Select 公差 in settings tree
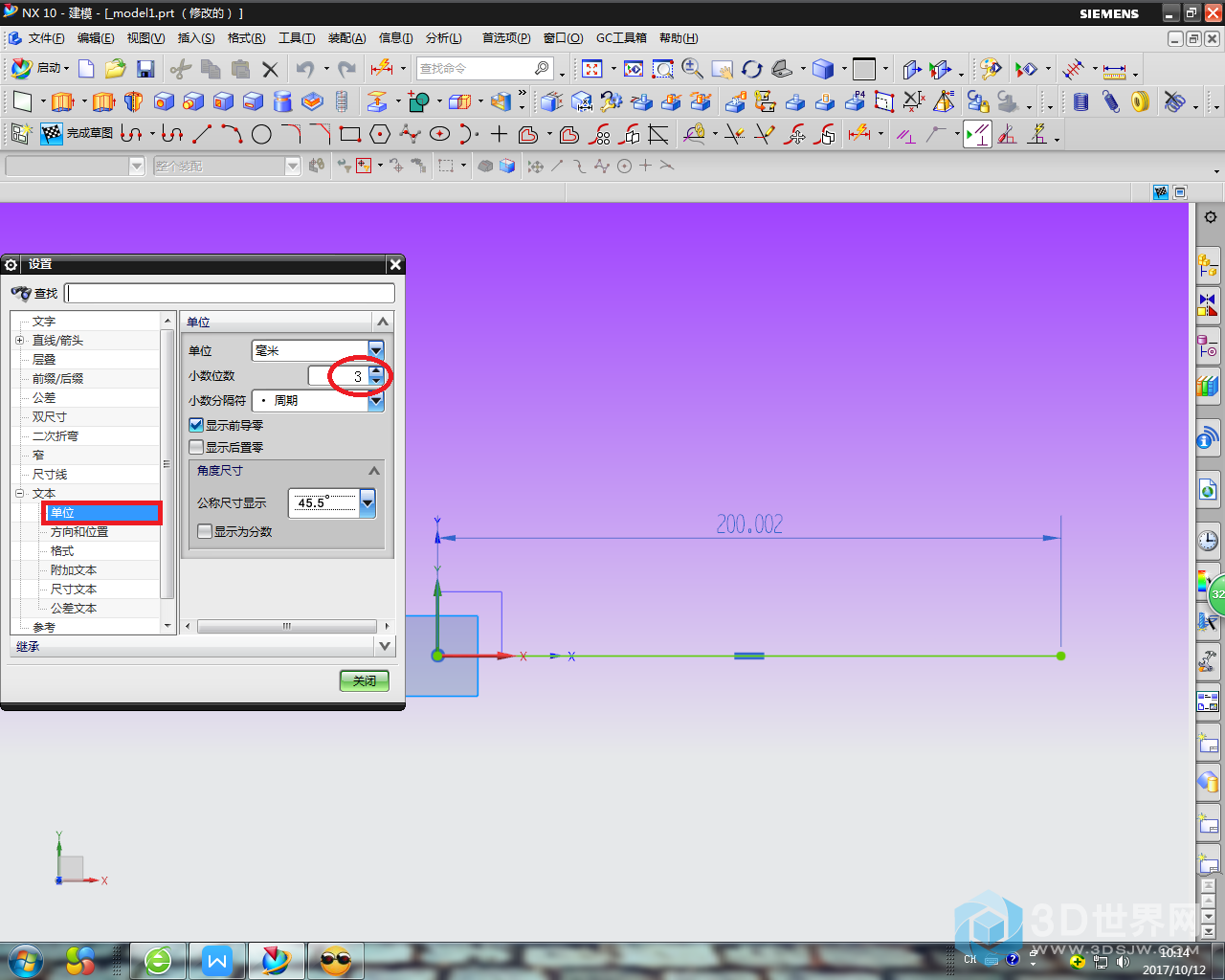Viewport: 1225px width, 980px height. tap(44, 397)
